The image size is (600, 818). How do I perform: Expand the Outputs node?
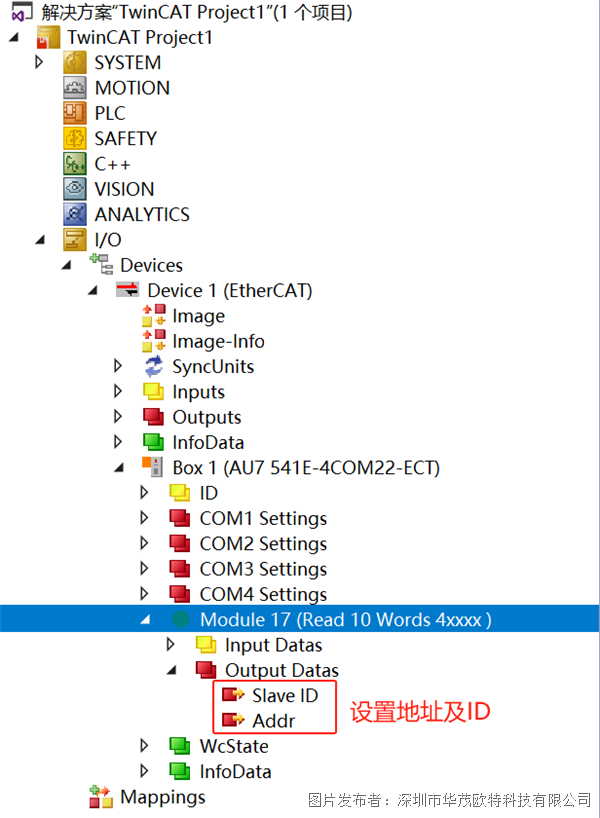[x=118, y=416]
